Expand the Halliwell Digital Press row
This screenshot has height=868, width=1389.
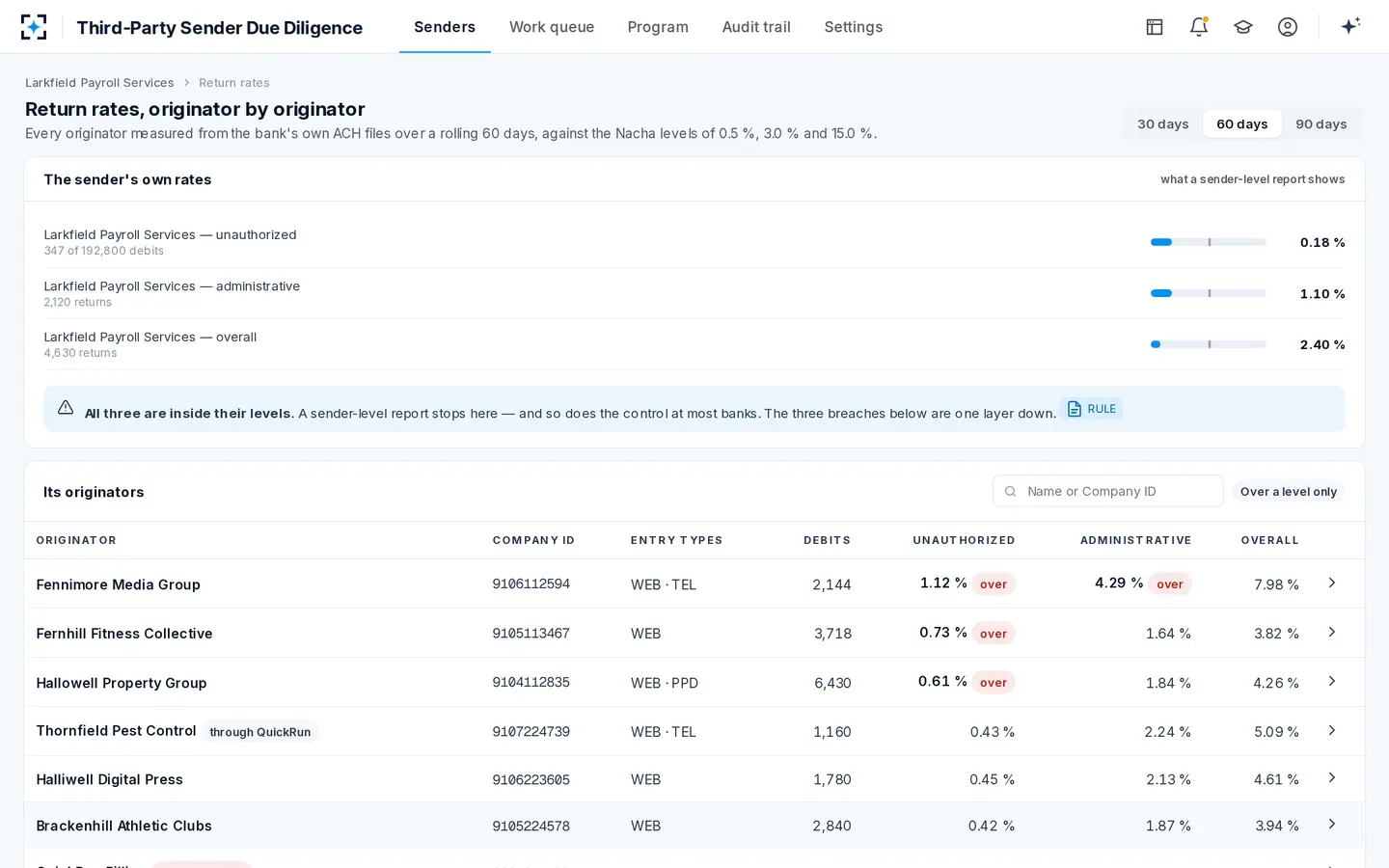[x=1332, y=778]
